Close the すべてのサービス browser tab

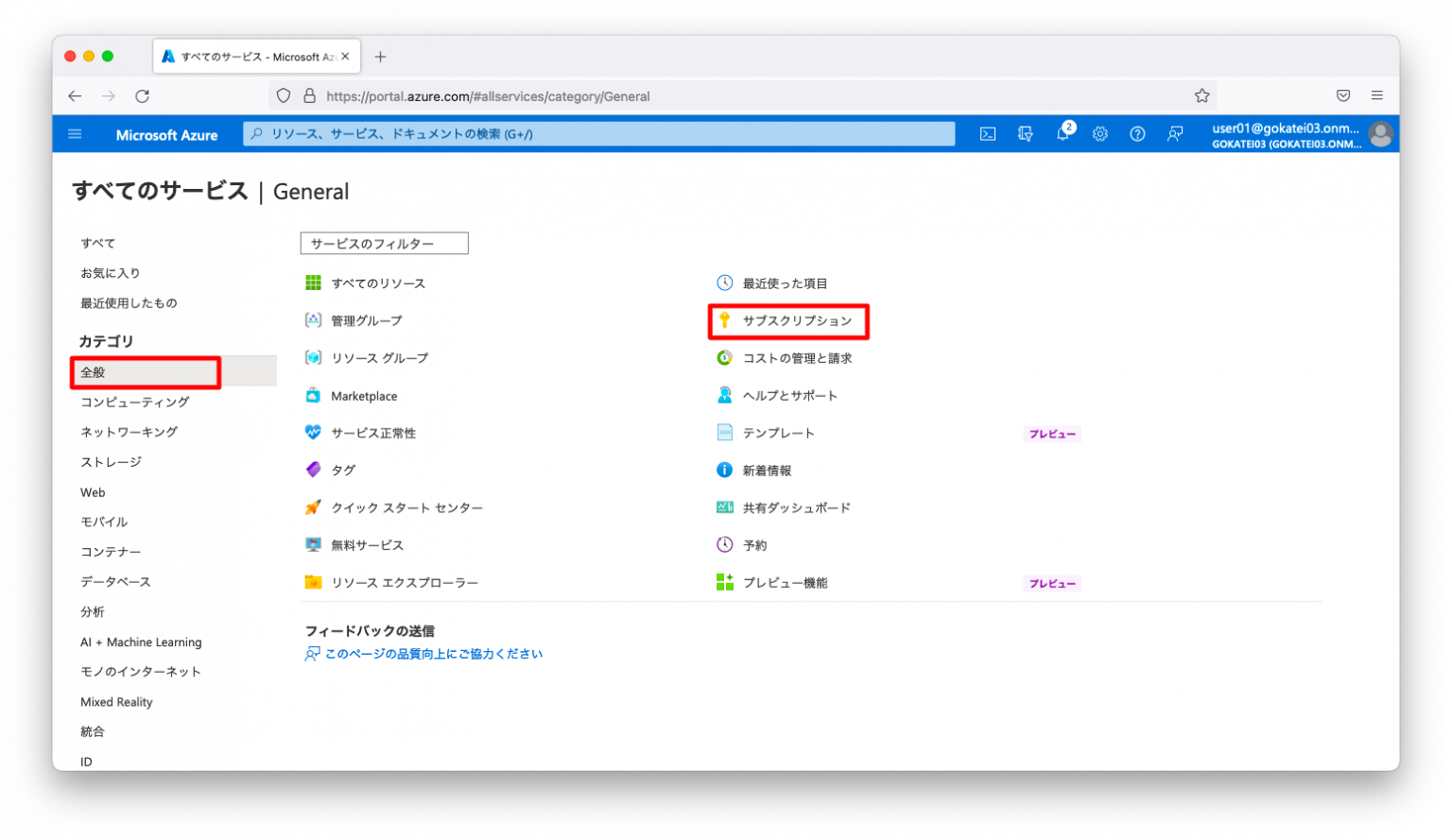point(346,57)
